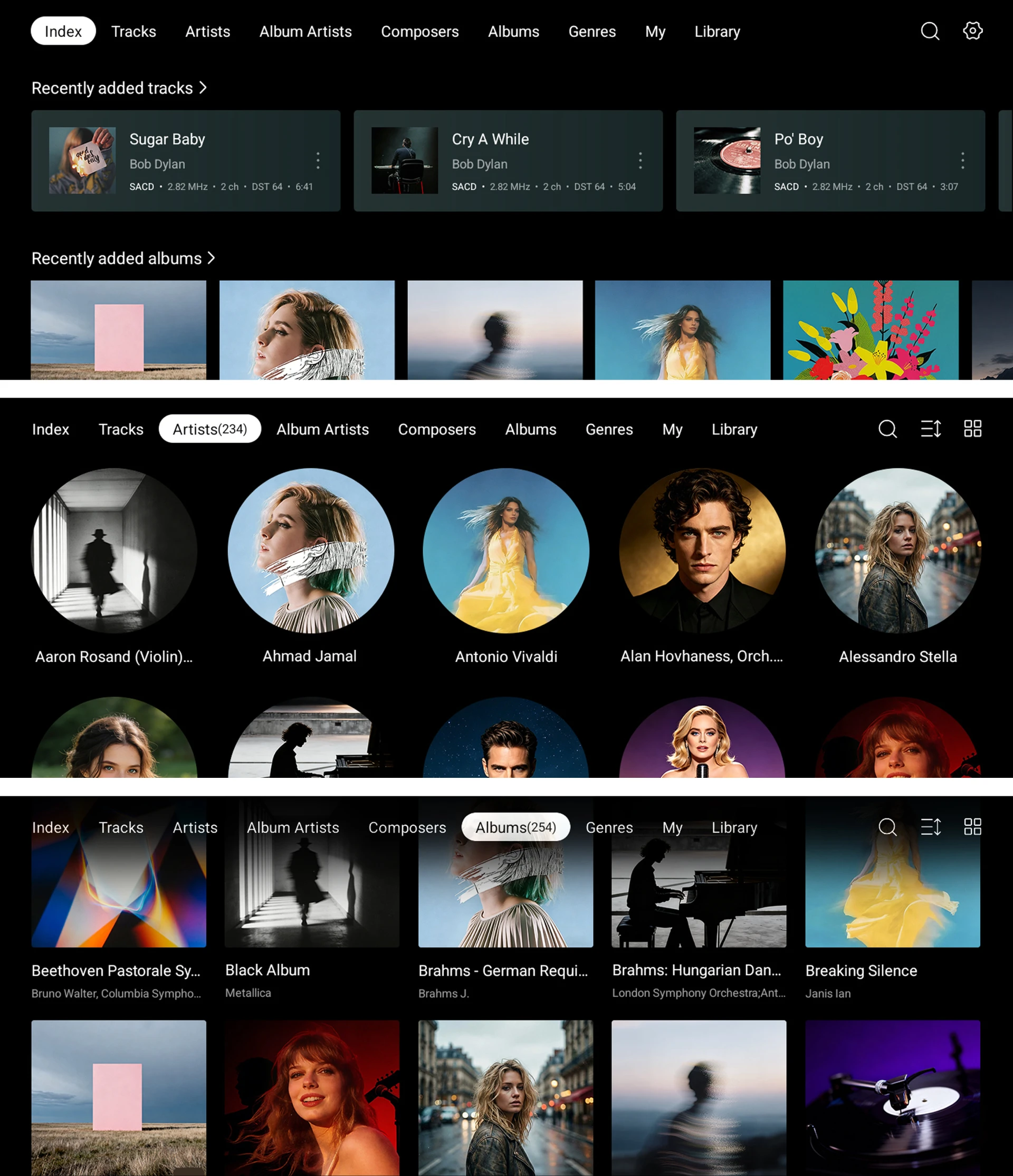Open the recently added floral illustration album cover
The width and height of the screenshot is (1013, 1176).
[871, 330]
